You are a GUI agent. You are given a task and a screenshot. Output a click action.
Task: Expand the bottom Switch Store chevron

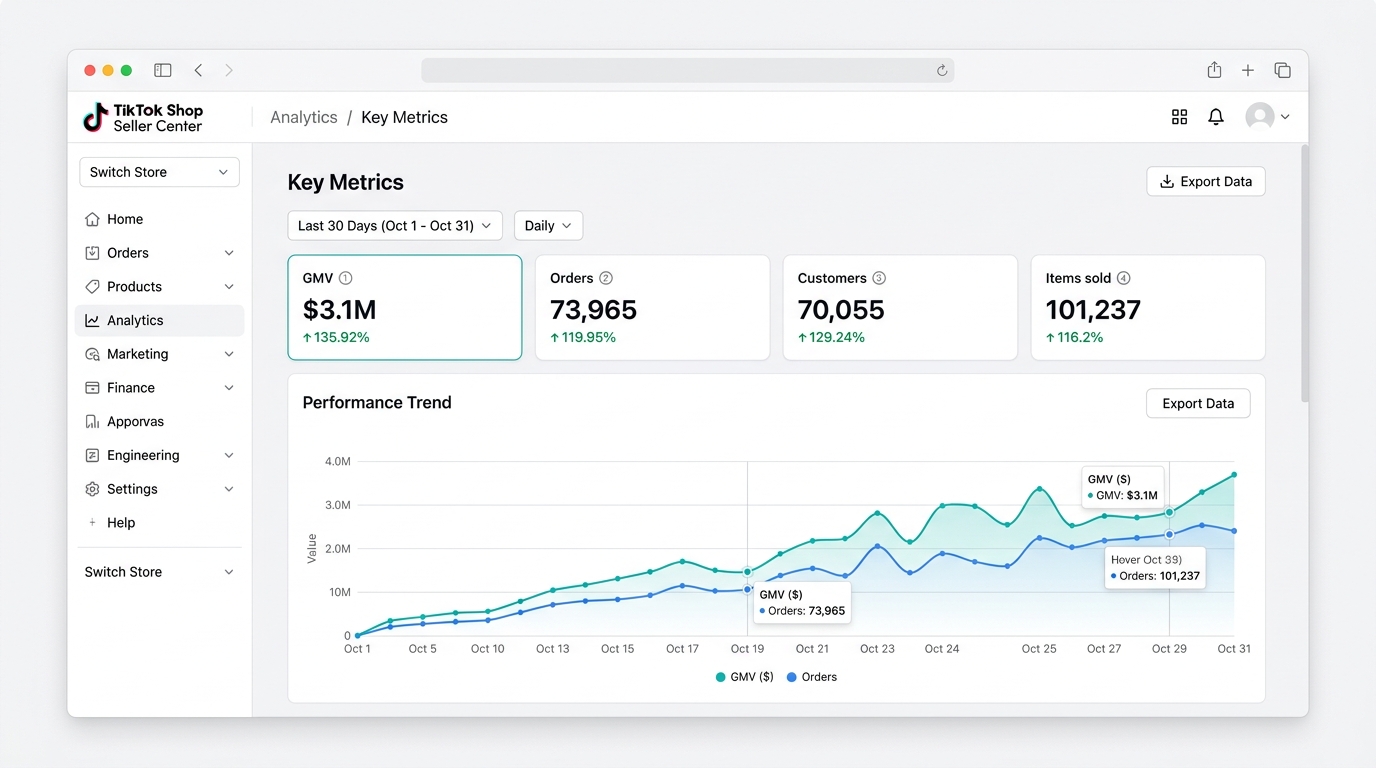point(229,572)
